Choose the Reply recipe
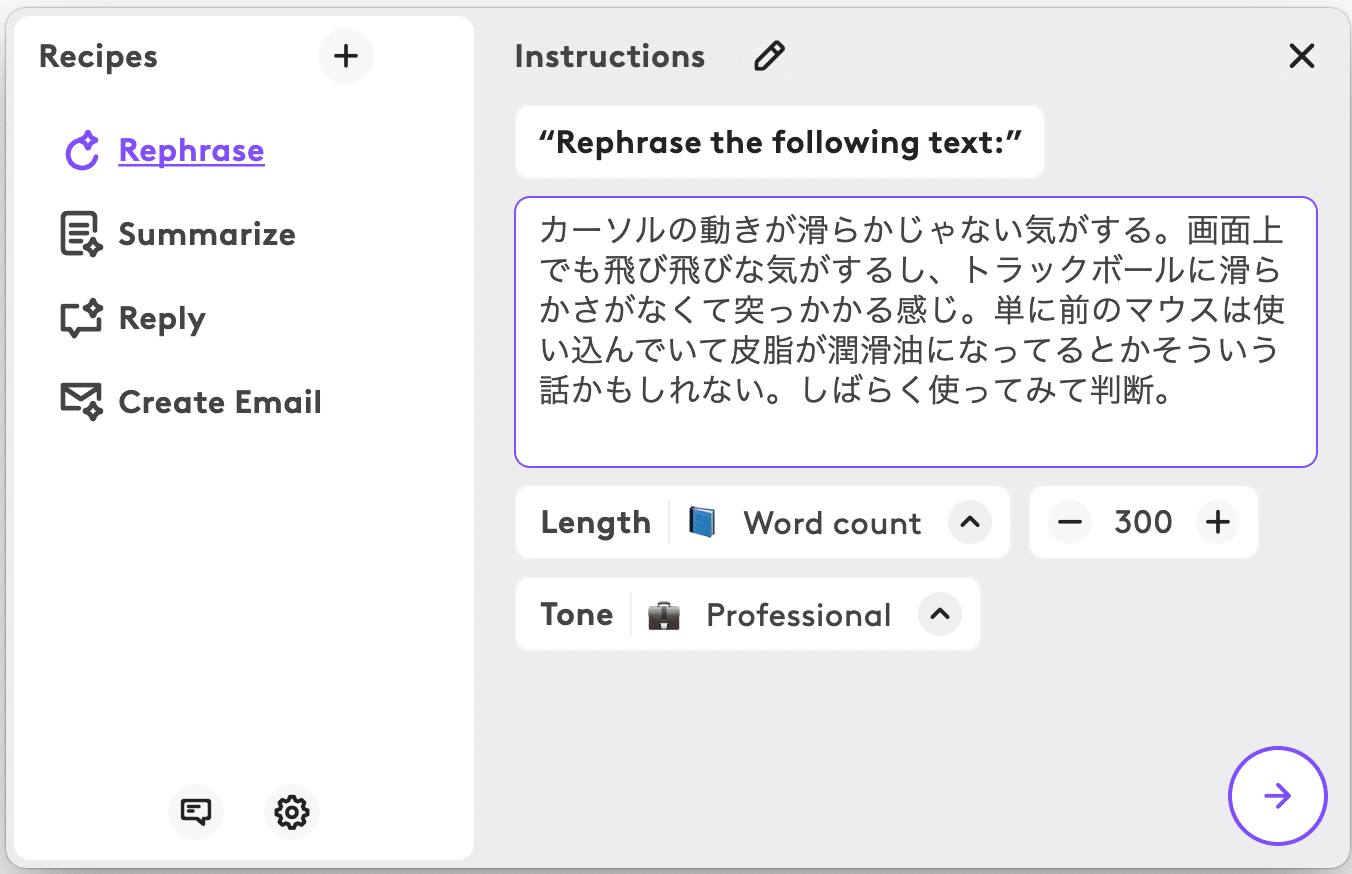The image size is (1352, 874). tap(162, 319)
